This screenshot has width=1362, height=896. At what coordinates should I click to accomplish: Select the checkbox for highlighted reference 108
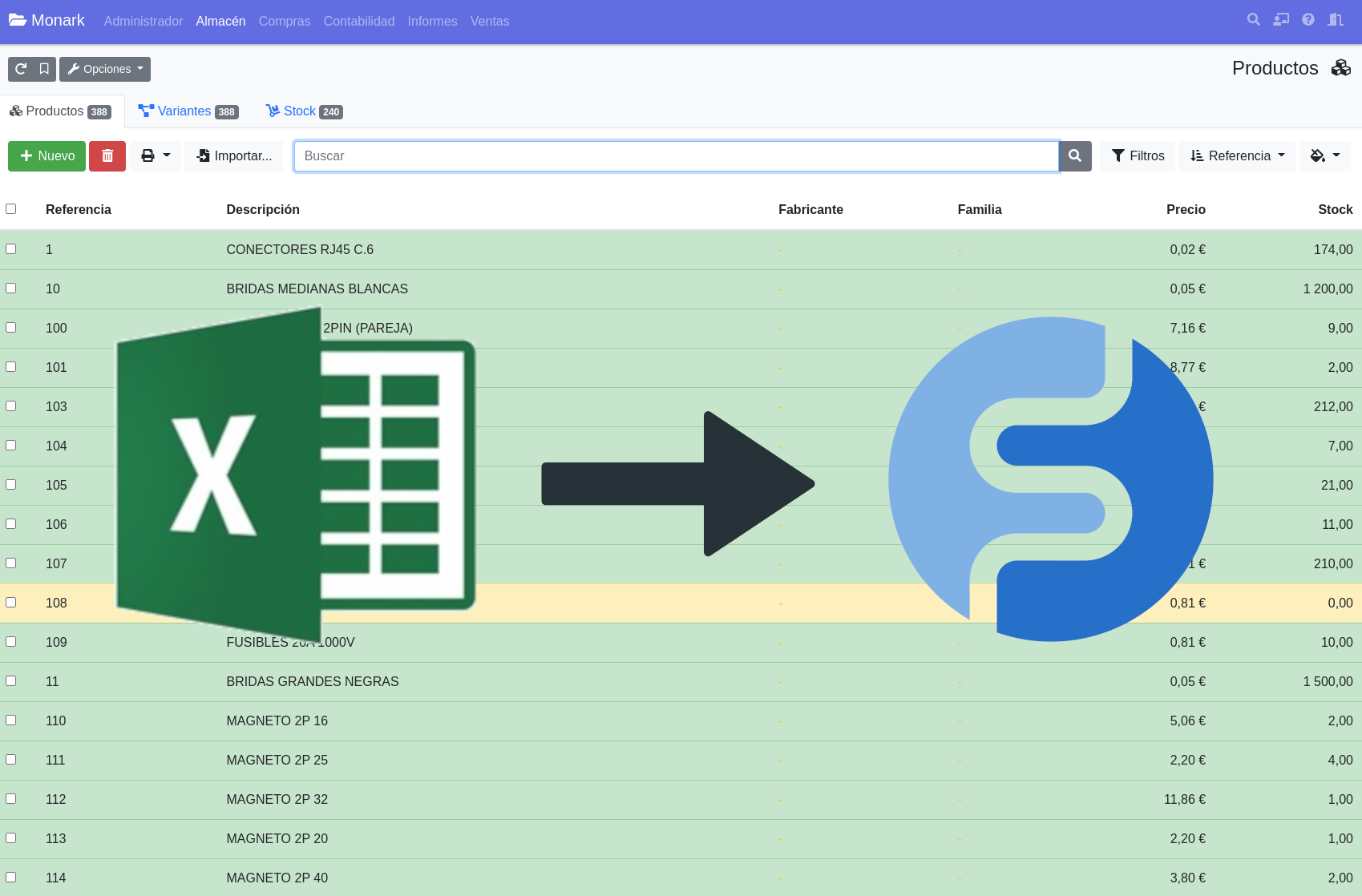11,602
